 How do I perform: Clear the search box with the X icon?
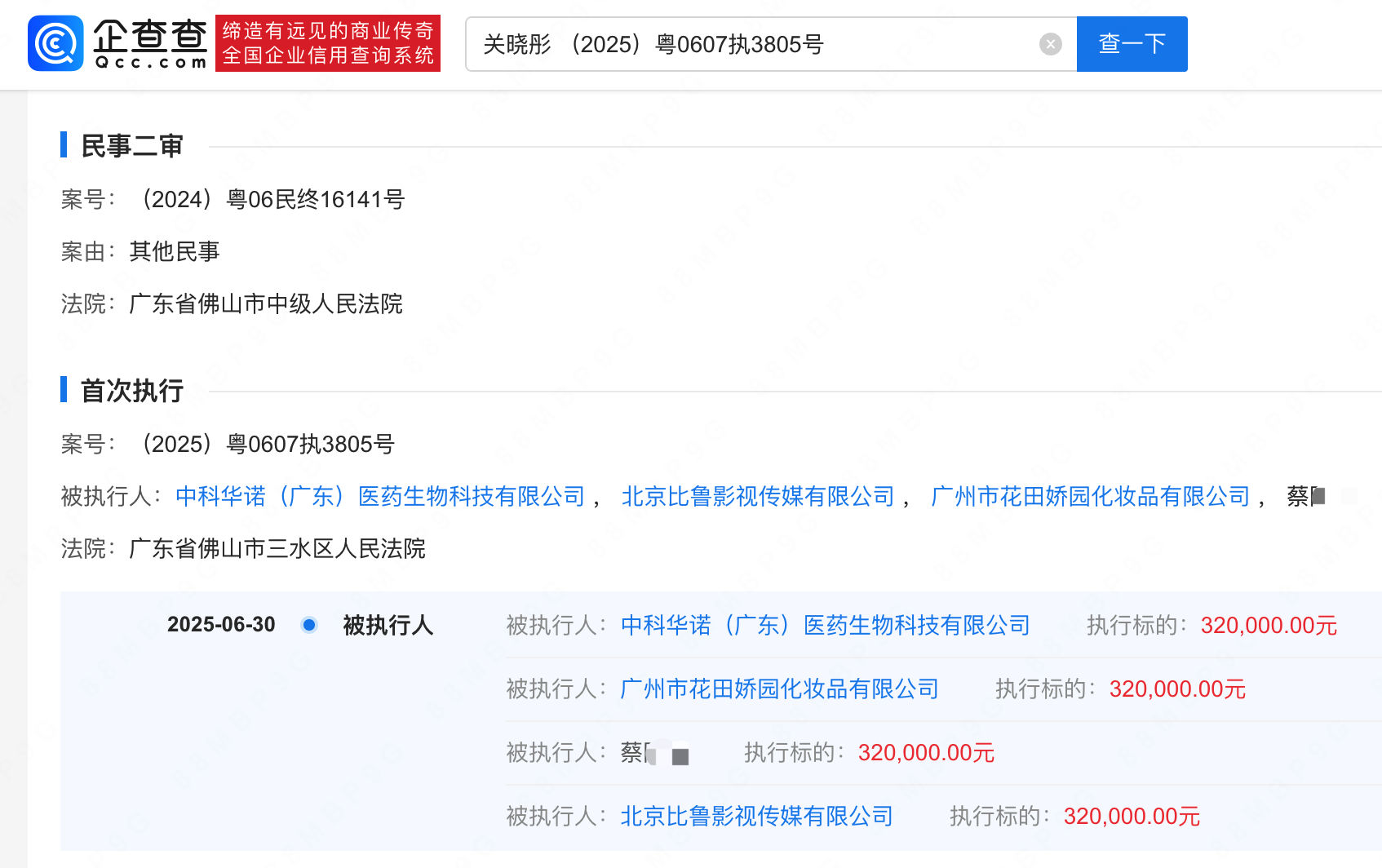(x=1051, y=44)
